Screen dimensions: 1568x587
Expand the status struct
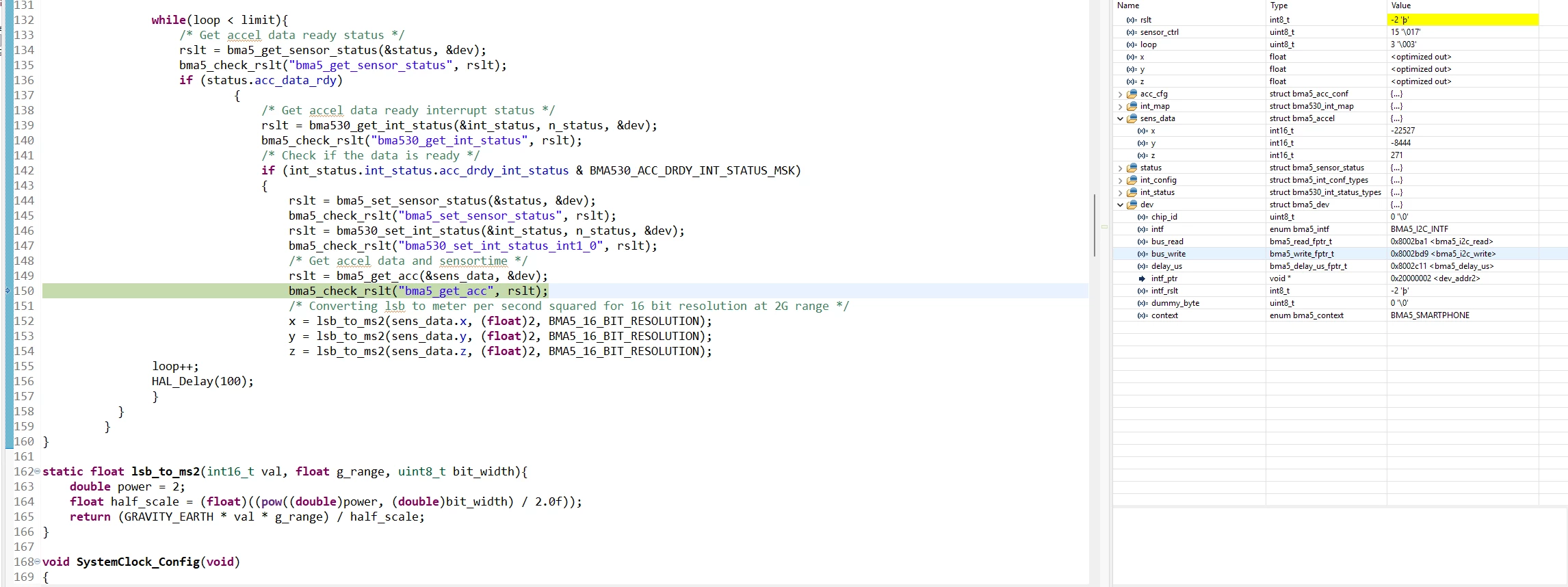[1120, 168]
